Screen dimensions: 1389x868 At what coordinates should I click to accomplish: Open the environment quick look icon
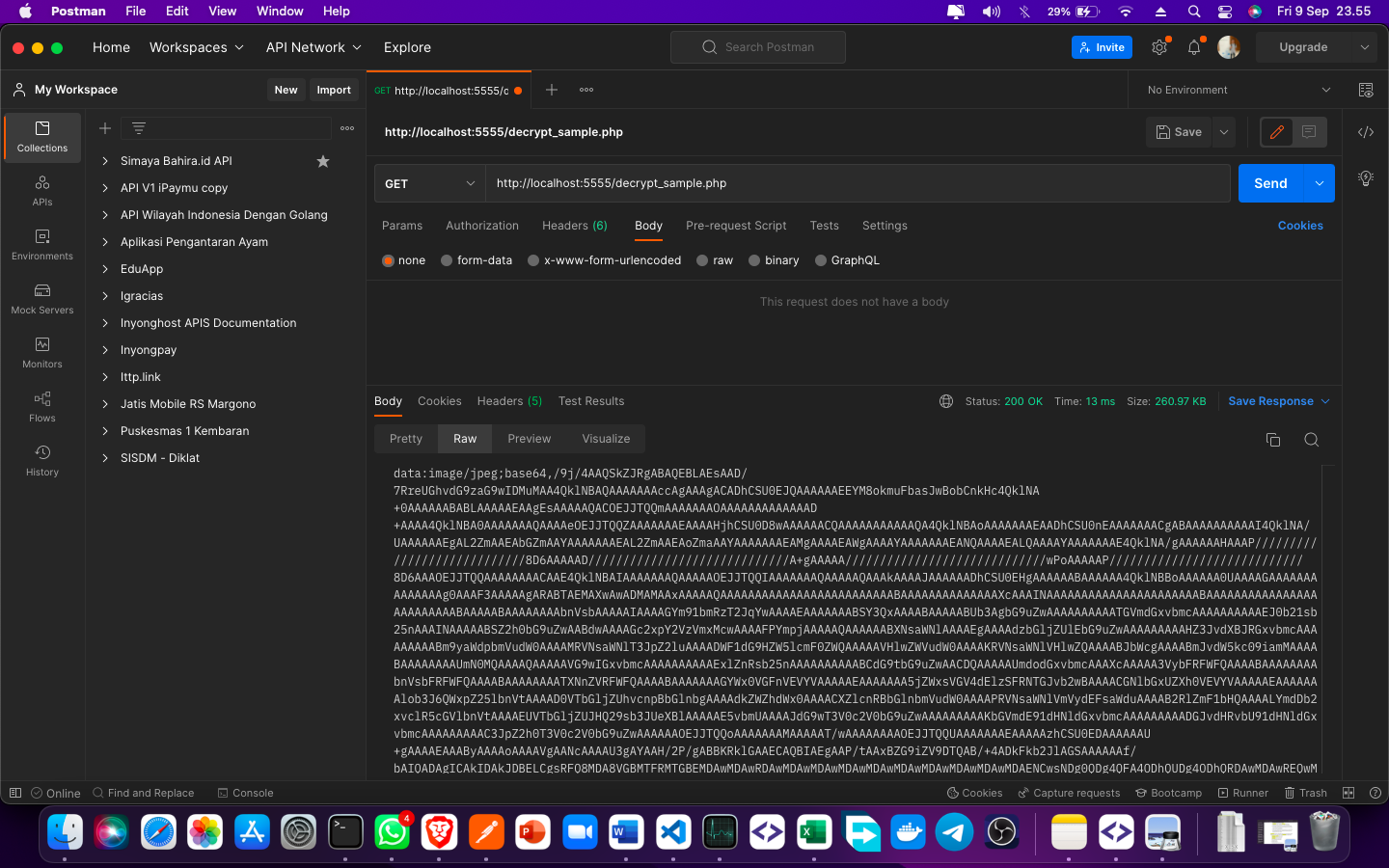coord(1366,90)
